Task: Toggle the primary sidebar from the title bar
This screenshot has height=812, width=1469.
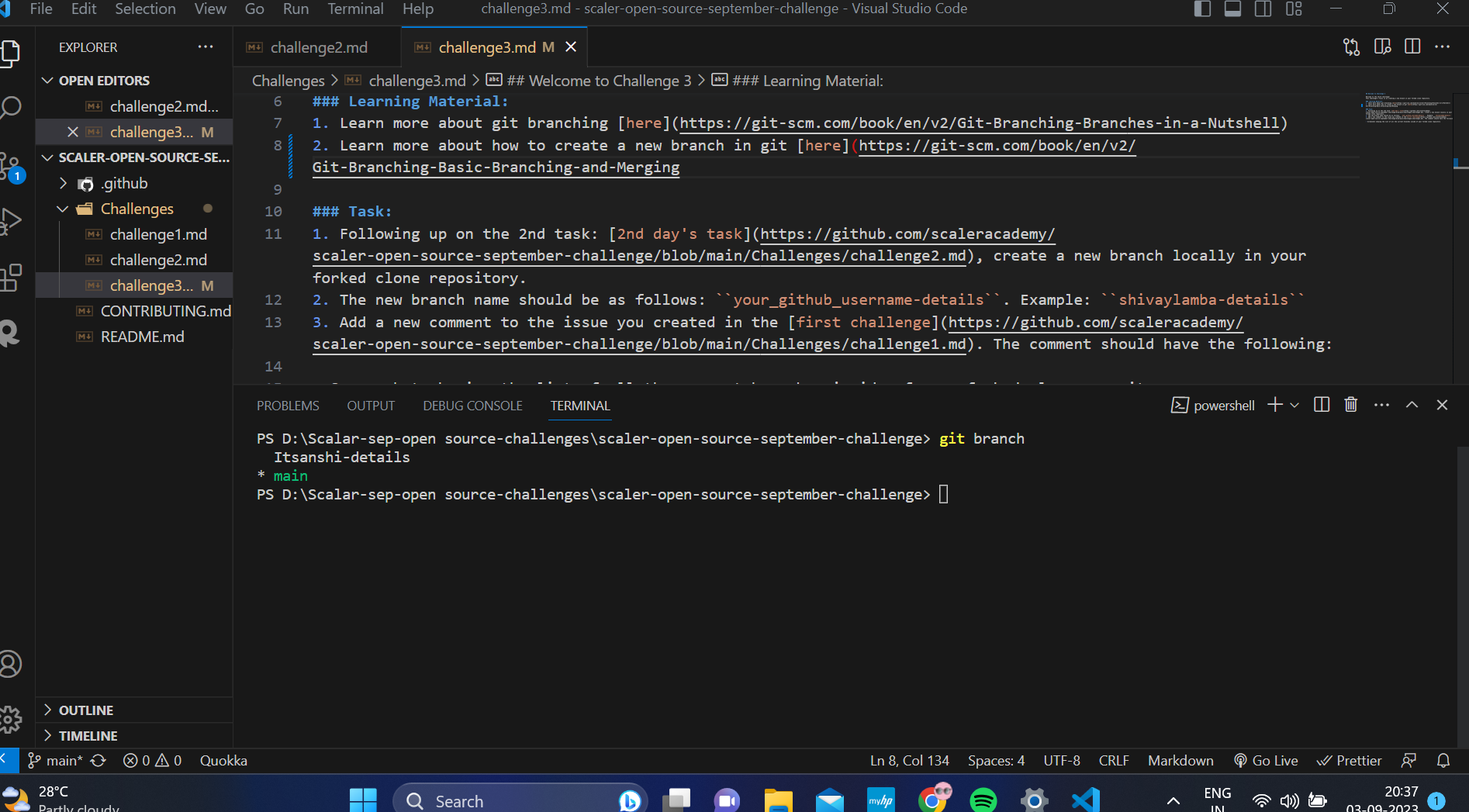Action: [1201, 9]
